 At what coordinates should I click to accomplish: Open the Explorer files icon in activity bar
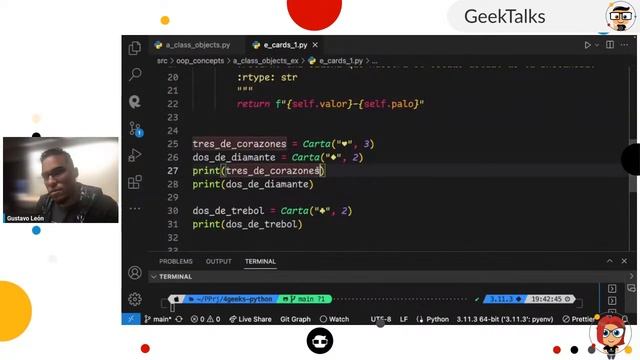[x=135, y=48]
